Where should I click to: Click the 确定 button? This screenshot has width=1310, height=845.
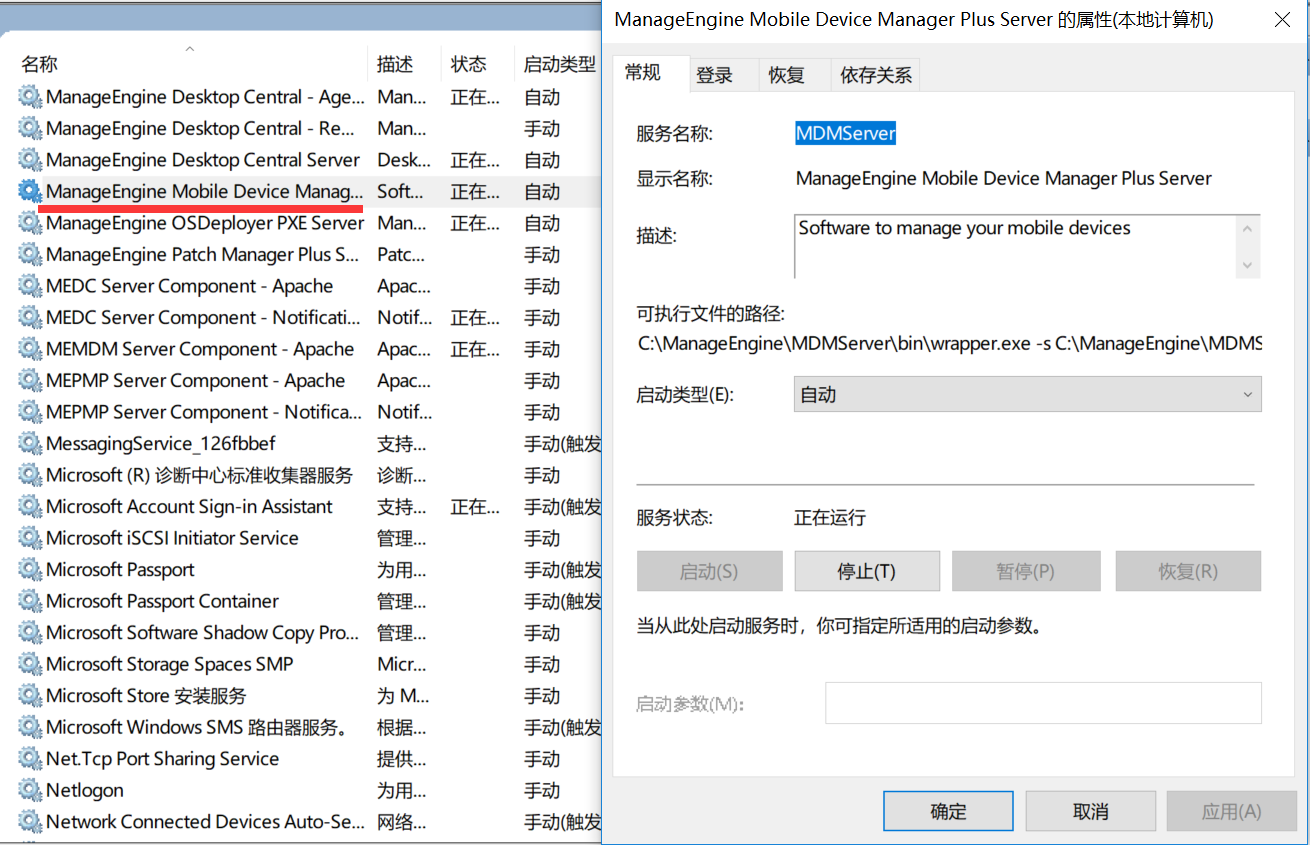coord(948,811)
